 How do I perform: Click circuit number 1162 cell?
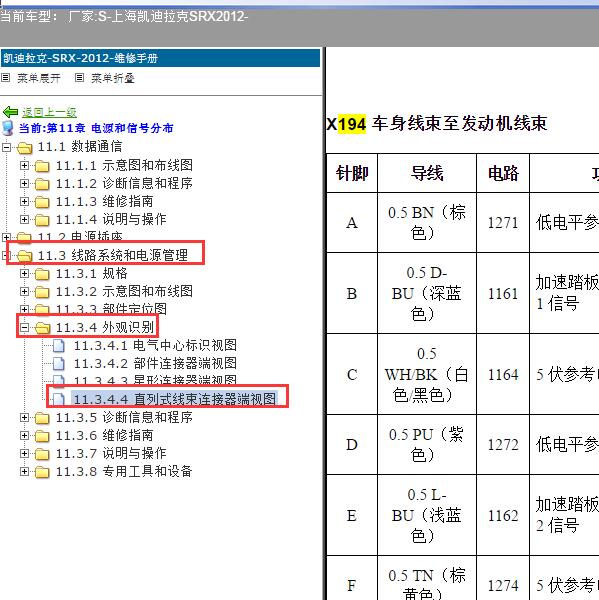(x=503, y=515)
